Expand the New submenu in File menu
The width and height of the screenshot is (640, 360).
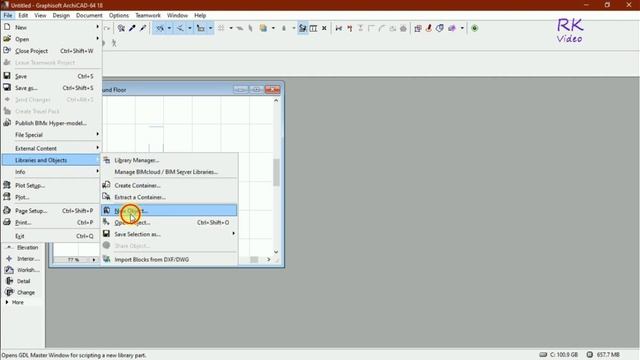point(51,27)
